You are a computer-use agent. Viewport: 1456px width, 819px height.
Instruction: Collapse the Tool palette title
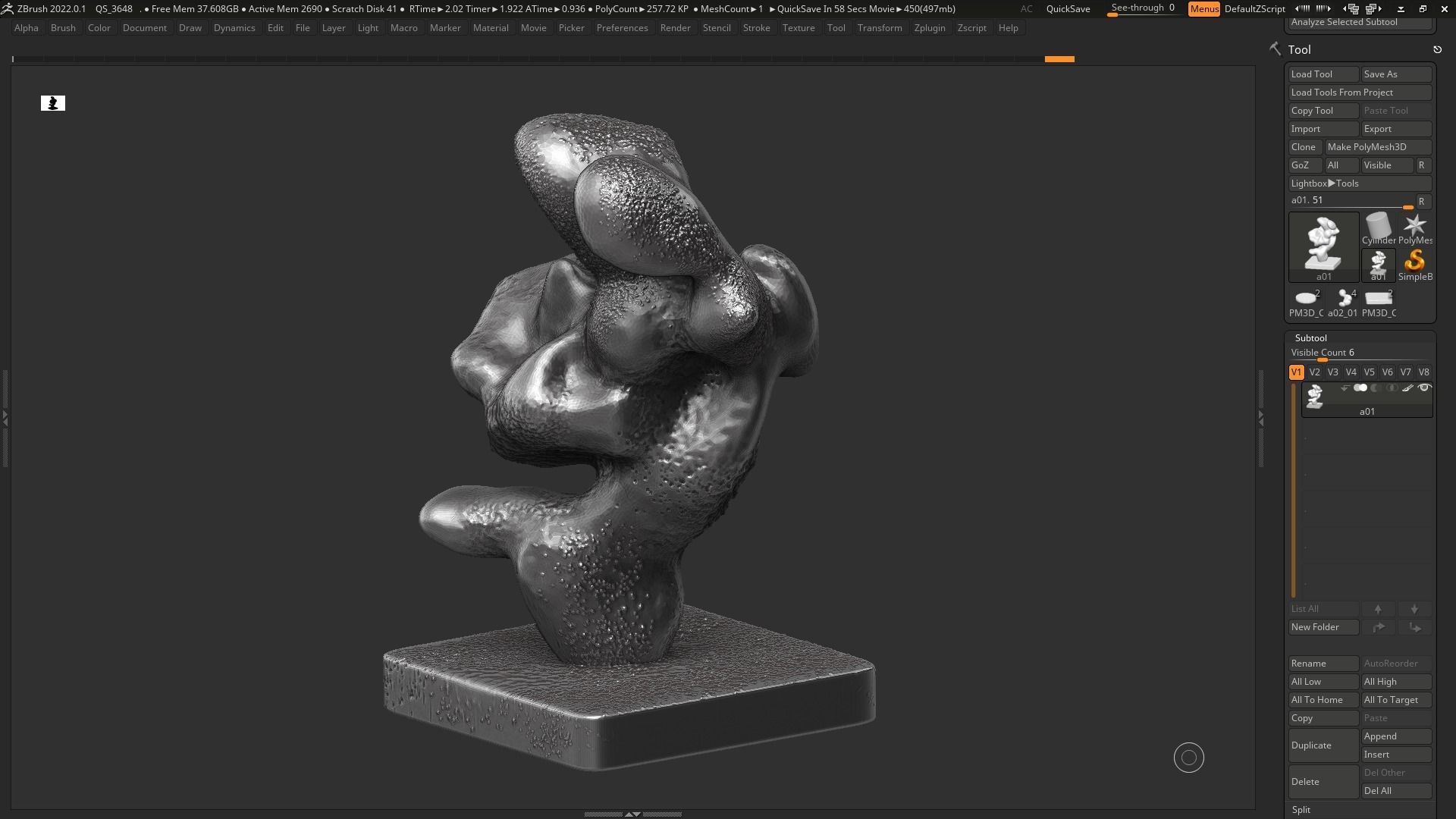pyautogui.click(x=1299, y=49)
